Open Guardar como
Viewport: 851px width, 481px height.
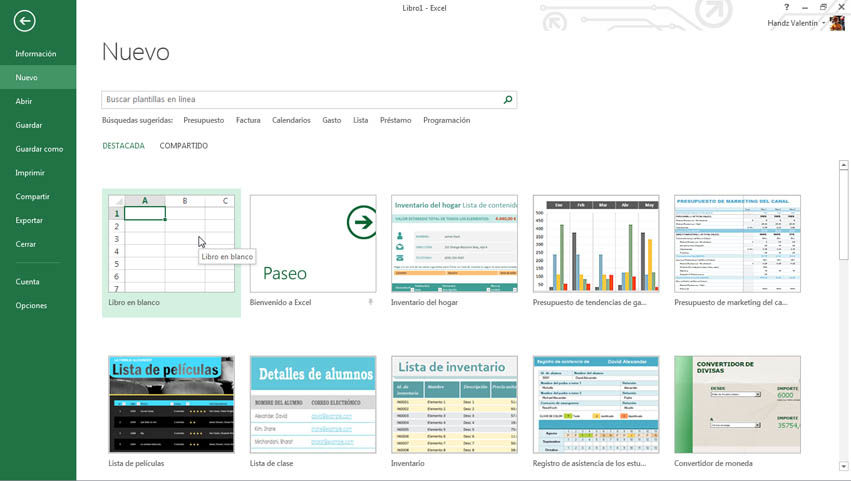[x=39, y=149]
